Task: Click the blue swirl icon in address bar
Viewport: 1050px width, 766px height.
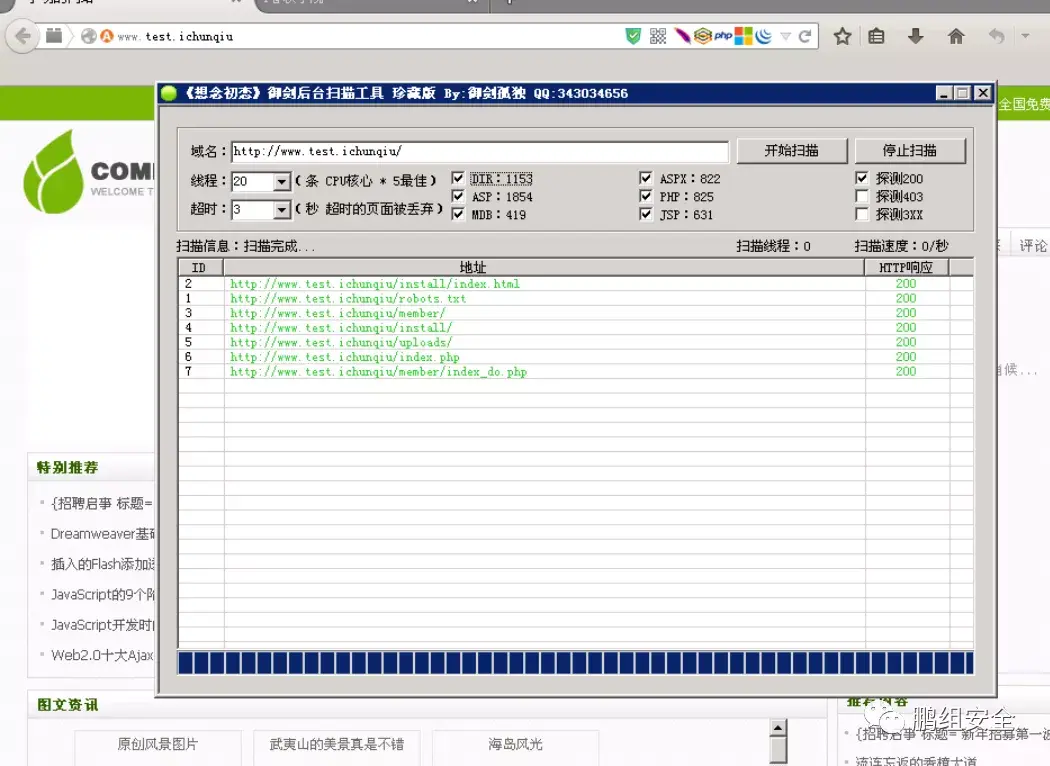Action: pyautogui.click(x=763, y=36)
